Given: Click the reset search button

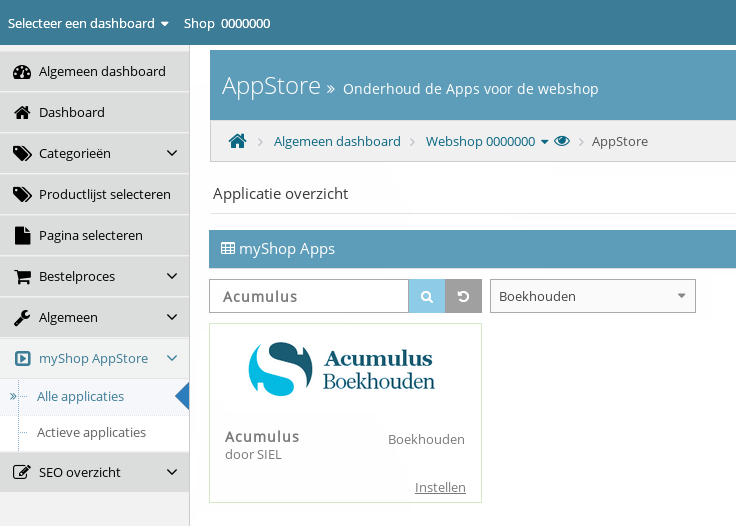Looking at the screenshot, I should pyautogui.click(x=463, y=296).
